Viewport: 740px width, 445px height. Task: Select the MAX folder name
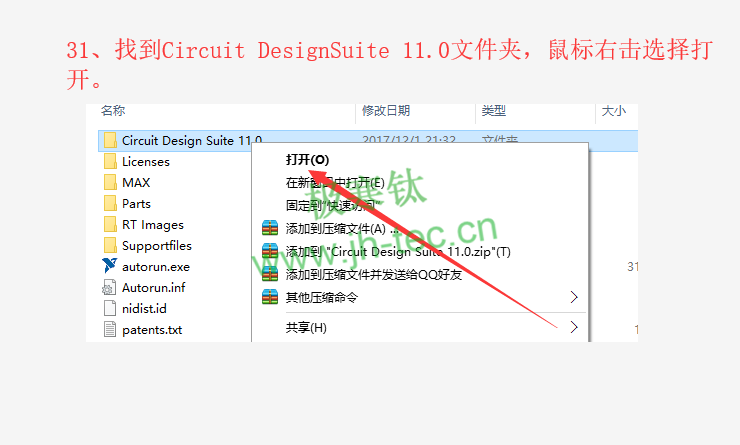[x=136, y=182]
